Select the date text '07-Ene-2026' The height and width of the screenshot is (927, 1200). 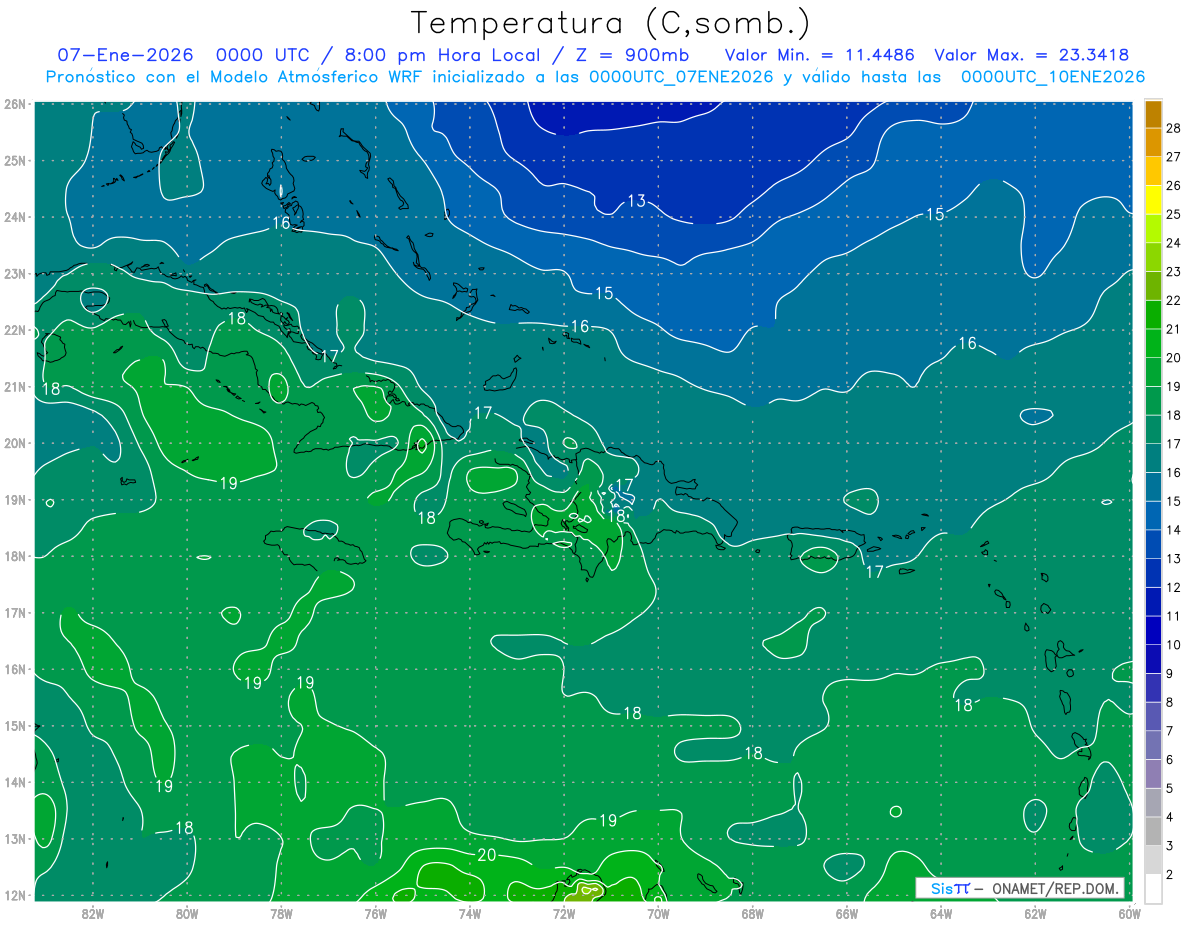click(127, 56)
